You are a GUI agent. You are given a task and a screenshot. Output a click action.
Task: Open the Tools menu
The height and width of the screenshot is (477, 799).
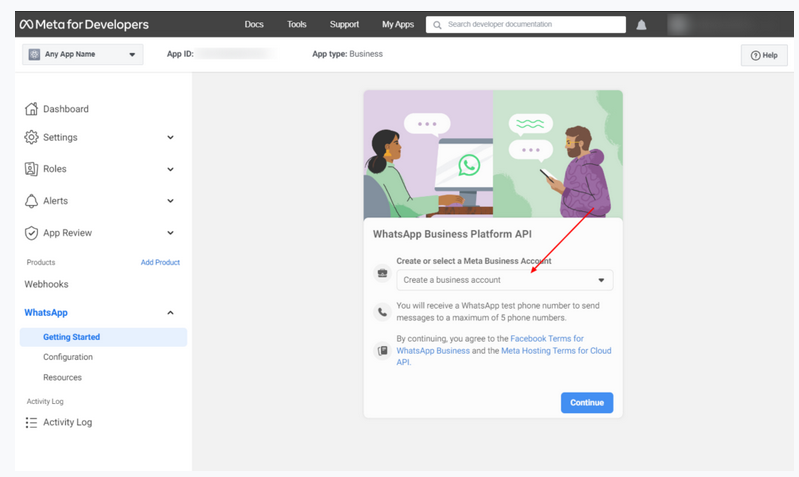[297, 24]
